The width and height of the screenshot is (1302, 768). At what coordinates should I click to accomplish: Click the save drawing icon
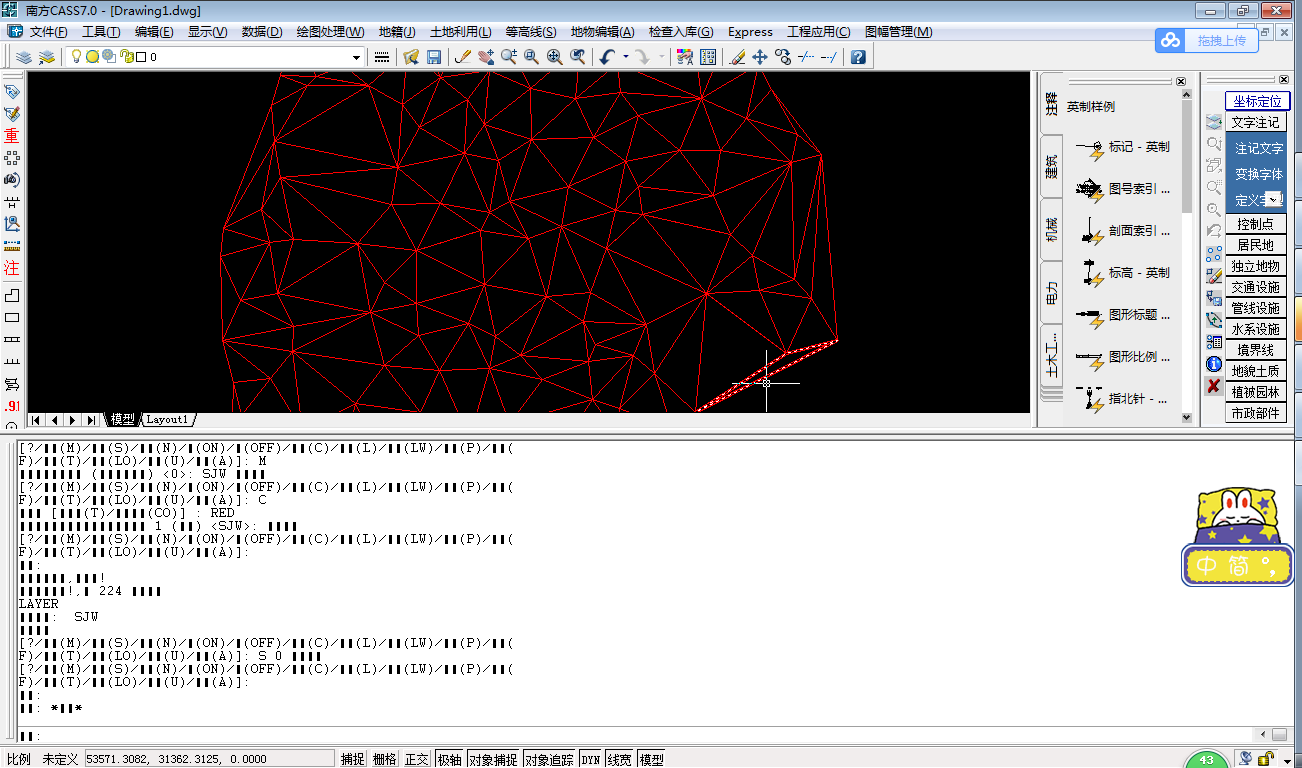[434, 57]
